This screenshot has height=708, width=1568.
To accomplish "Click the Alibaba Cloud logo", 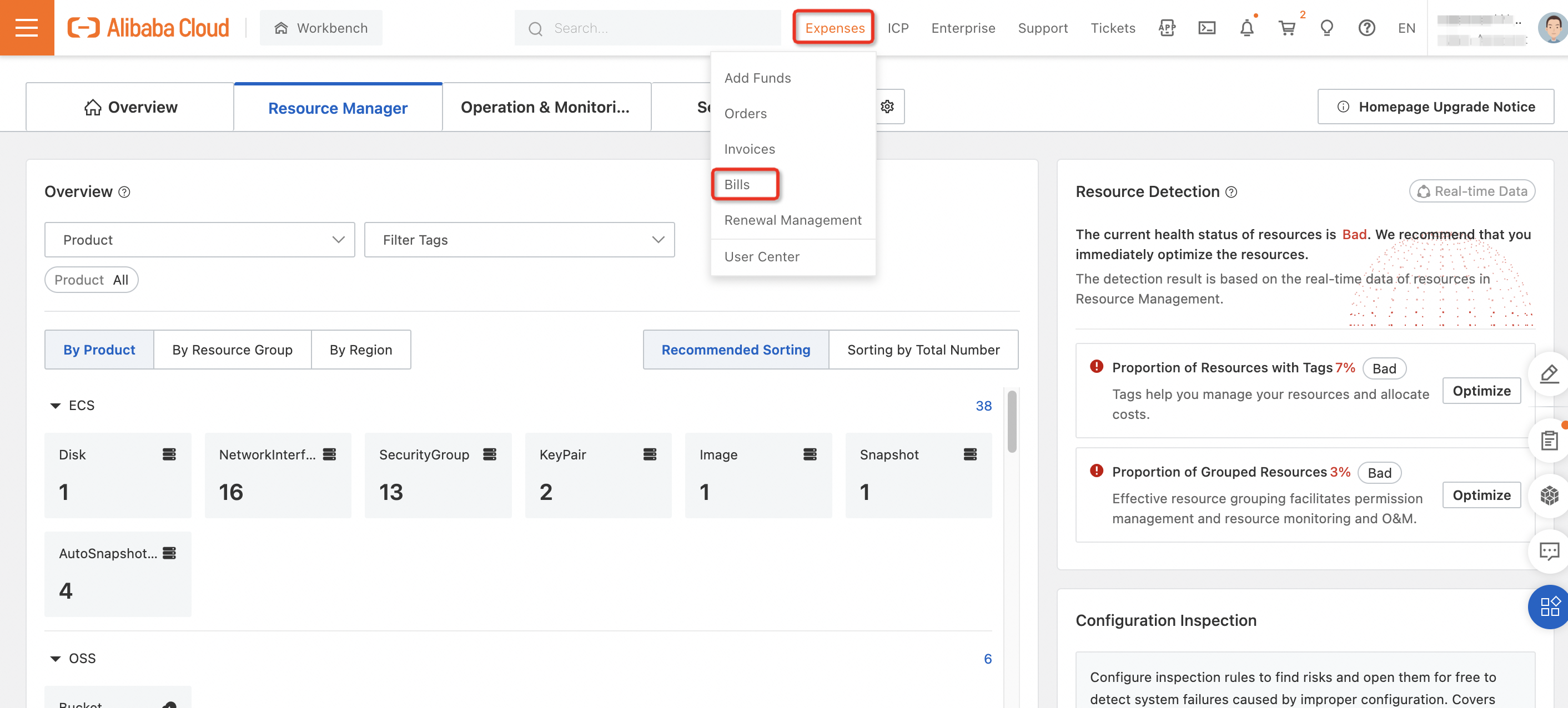I will tap(148, 27).
